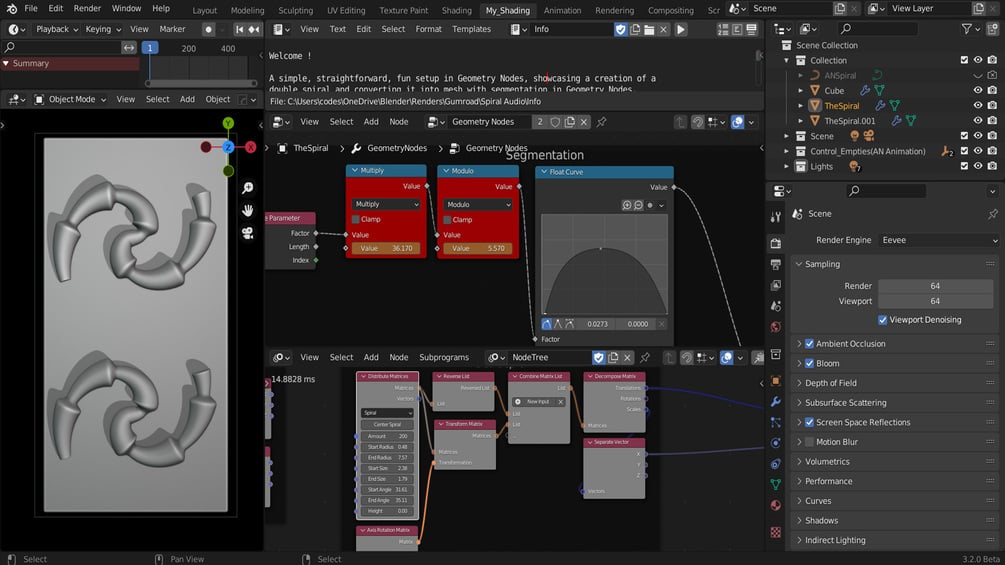Switch to the Animation workspace tab

(562, 10)
